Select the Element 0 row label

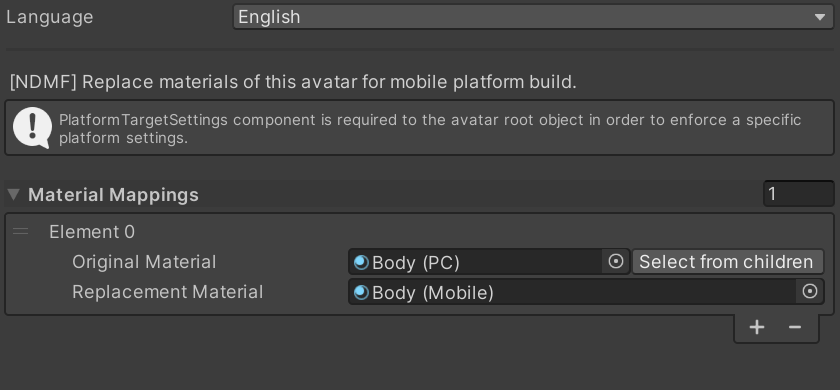pyautogui.click(x=92, y=232)
